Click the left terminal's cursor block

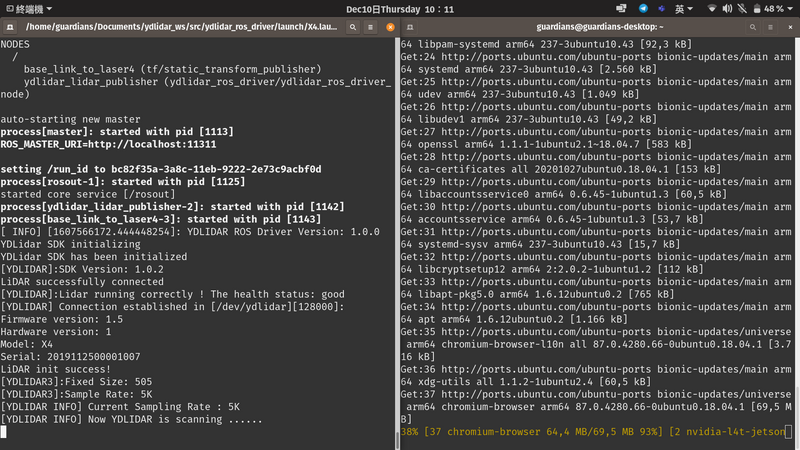(x=3, y=432)
